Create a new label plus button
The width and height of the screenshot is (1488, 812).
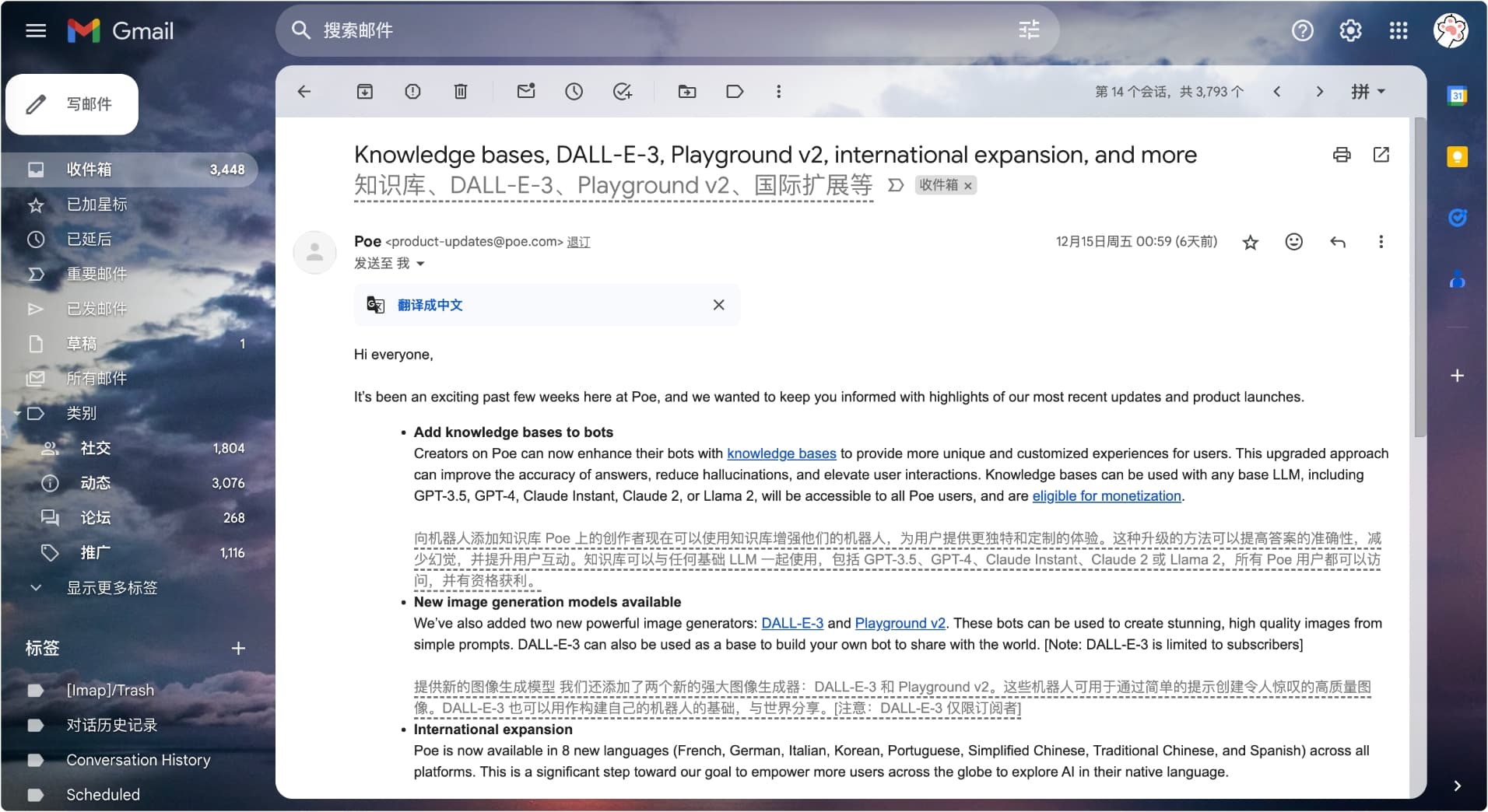pyautogui.click(x=238, y=648)
